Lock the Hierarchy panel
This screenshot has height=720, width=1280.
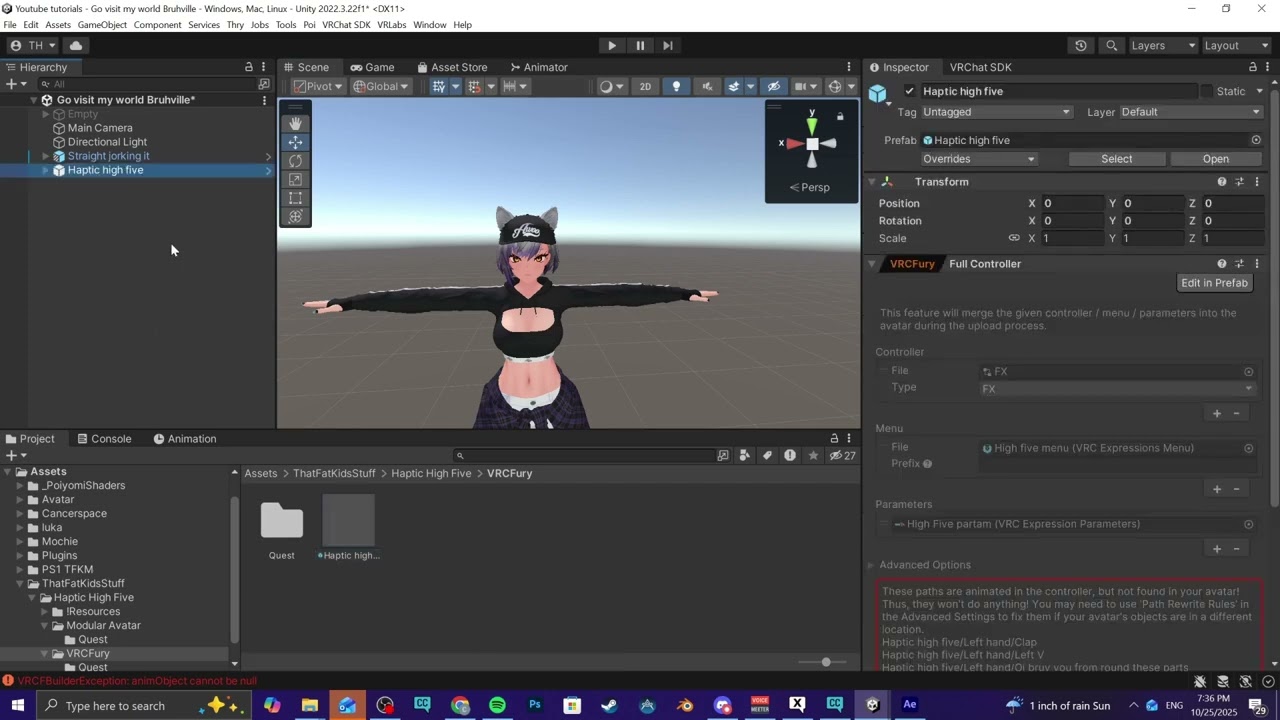[249, 67]
